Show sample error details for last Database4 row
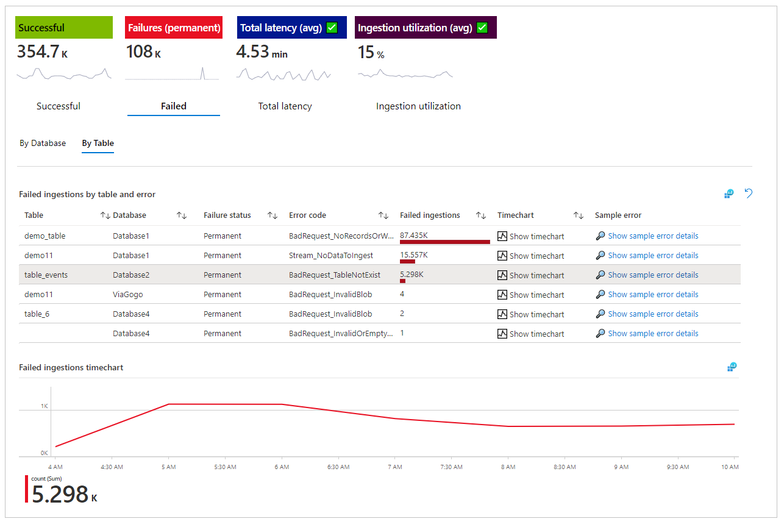Image resolution: width=784 pixels, height=526 pixels. 653,334
